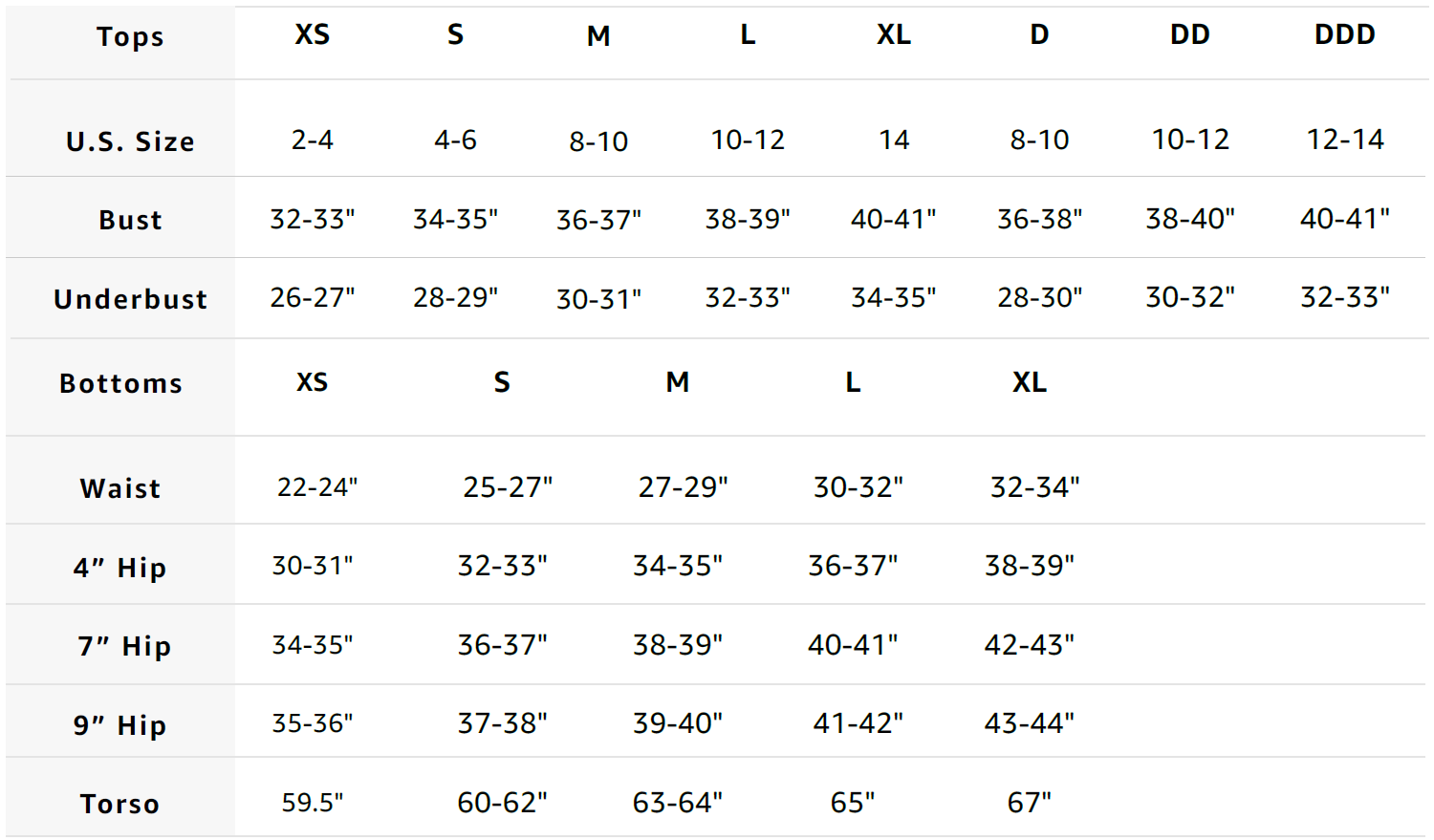Click the Underbust value 26-27"
This screenshot has height=840, width=1434.
[x=312, y=298]
